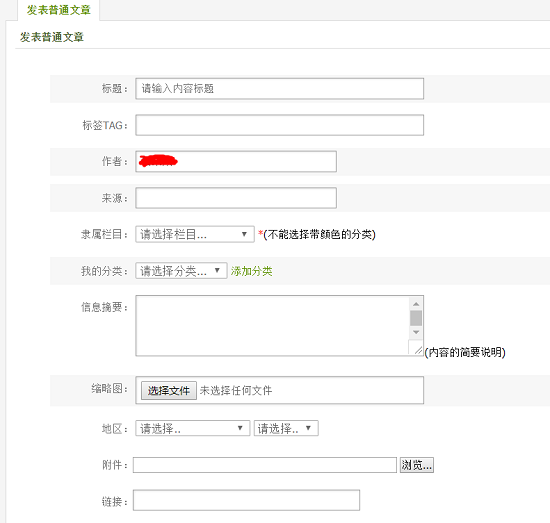Click the 来源 source field

(236, 198)
